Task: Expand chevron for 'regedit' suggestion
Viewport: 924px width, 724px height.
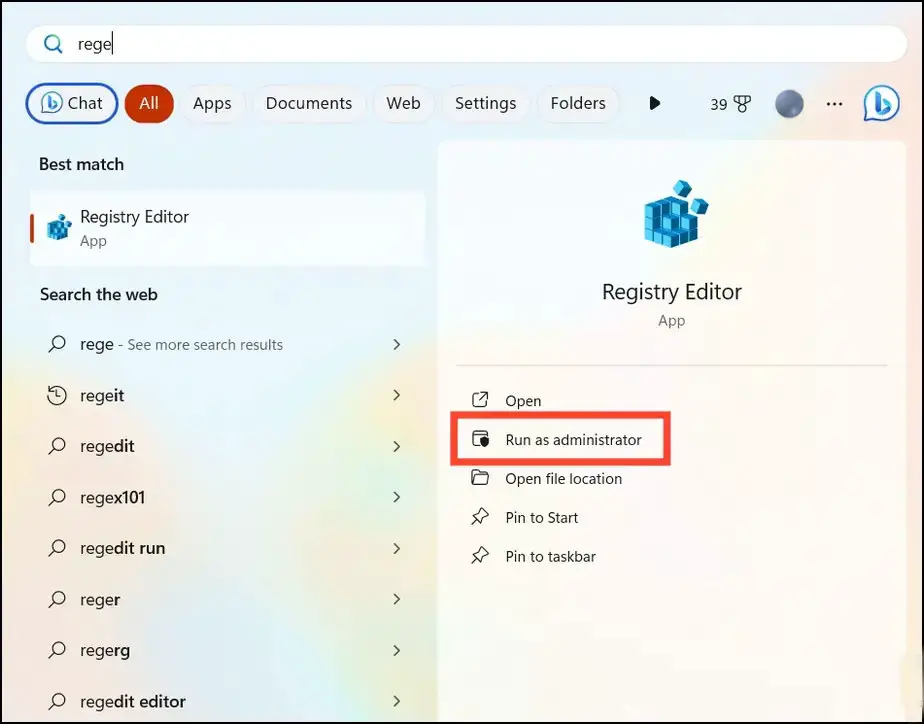Action: click(x=397, y=447)
